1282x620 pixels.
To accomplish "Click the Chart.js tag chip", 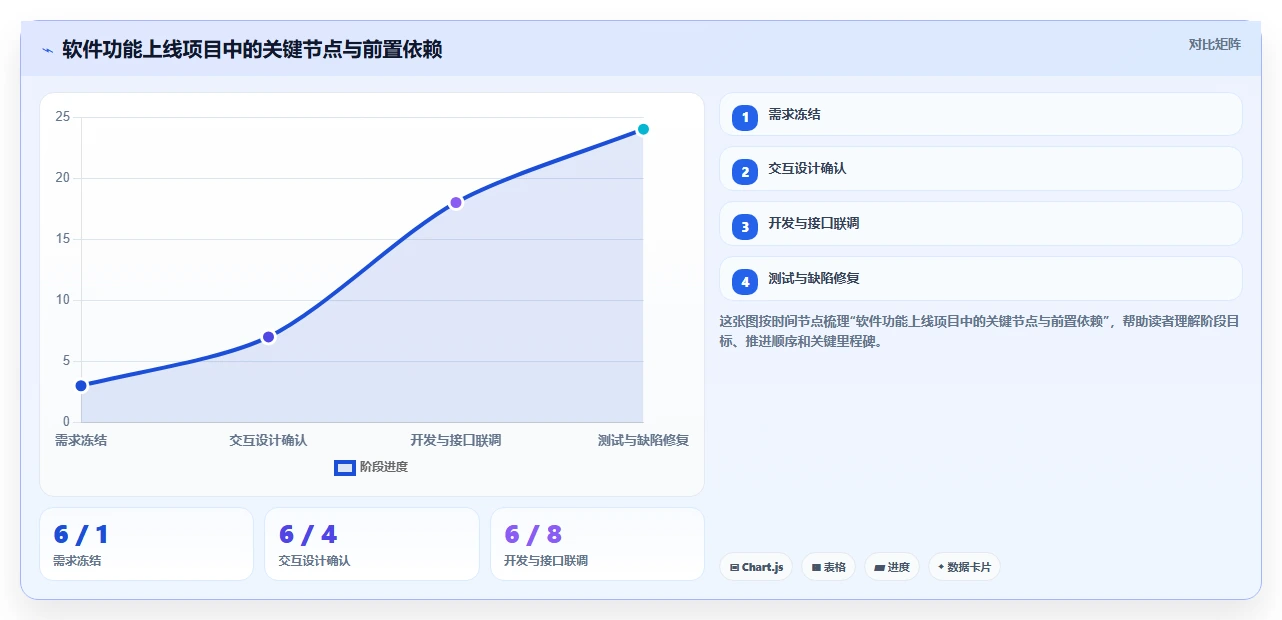I will 756,567.
